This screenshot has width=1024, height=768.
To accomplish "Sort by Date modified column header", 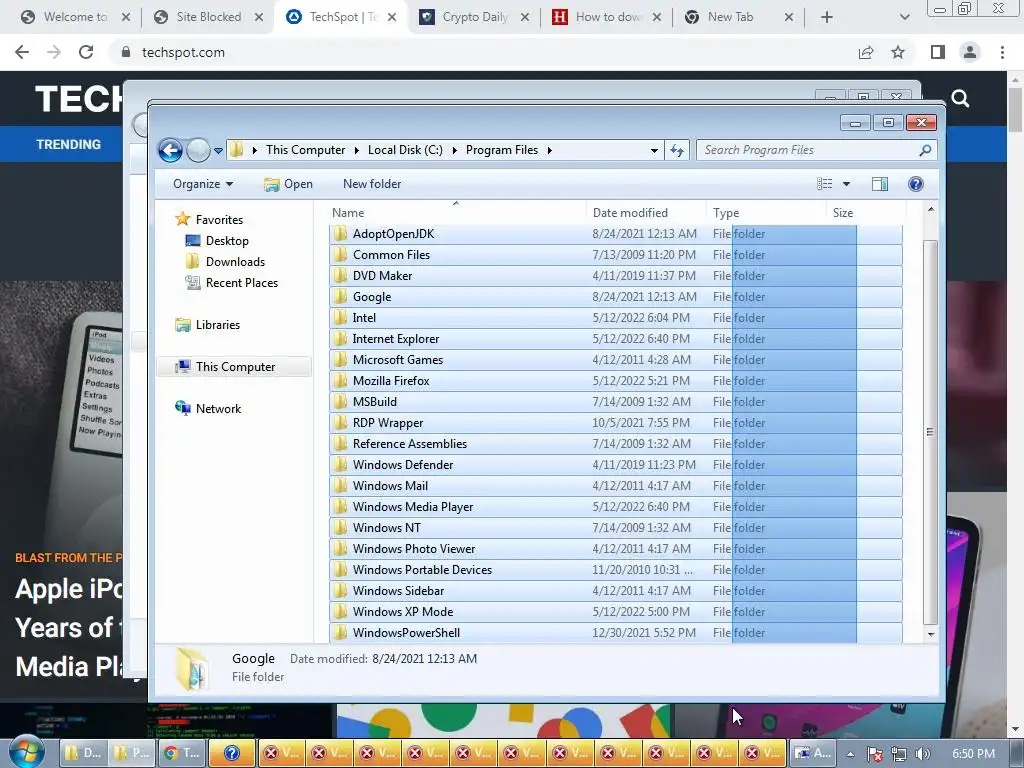I will click(646, 213).
